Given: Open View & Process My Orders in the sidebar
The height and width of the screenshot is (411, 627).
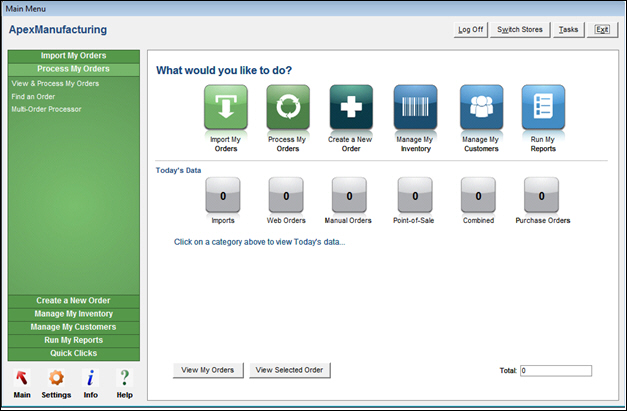Looking at the screenshot, I should click(55, 84).
